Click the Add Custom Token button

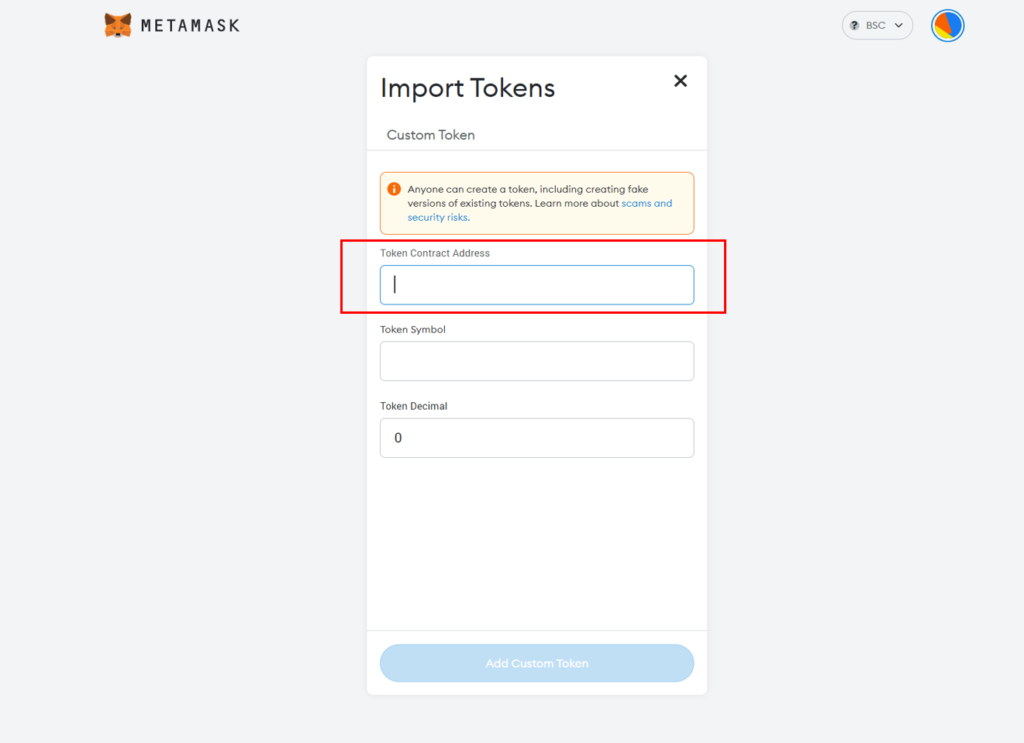point(537,663)
